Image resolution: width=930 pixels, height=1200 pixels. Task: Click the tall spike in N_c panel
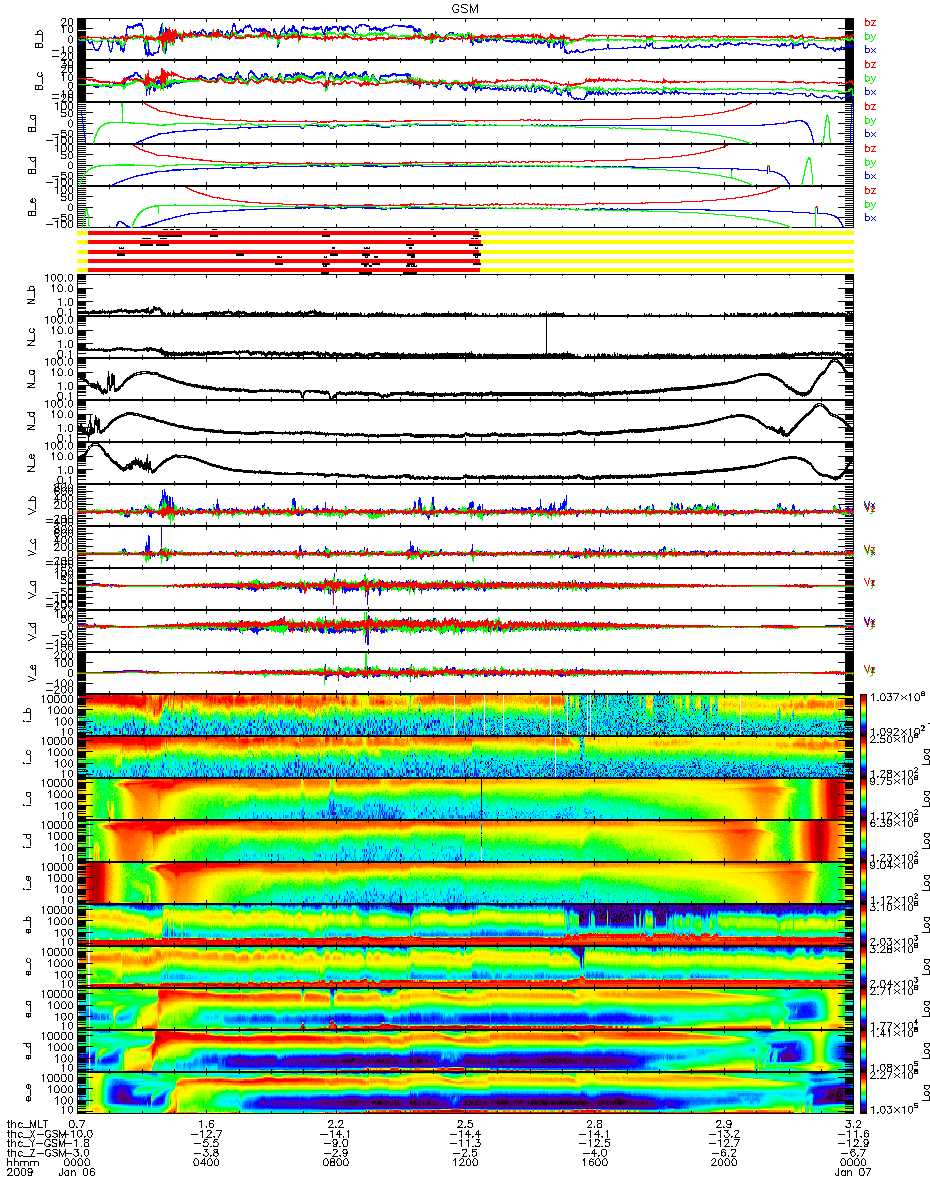pyautogui.click(x=546, y=335)
